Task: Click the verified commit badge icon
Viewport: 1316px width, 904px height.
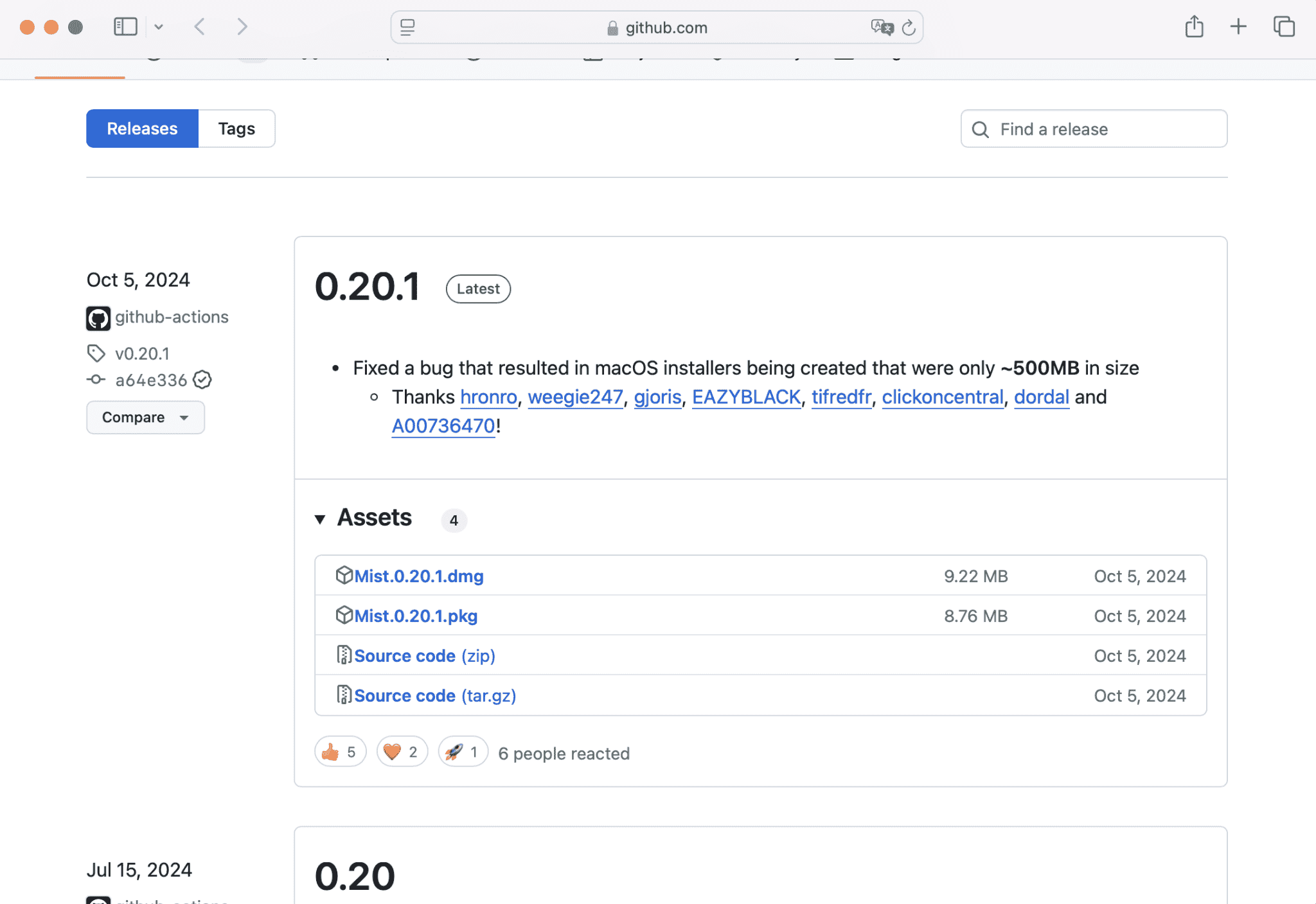Action: tap(202, 380)
